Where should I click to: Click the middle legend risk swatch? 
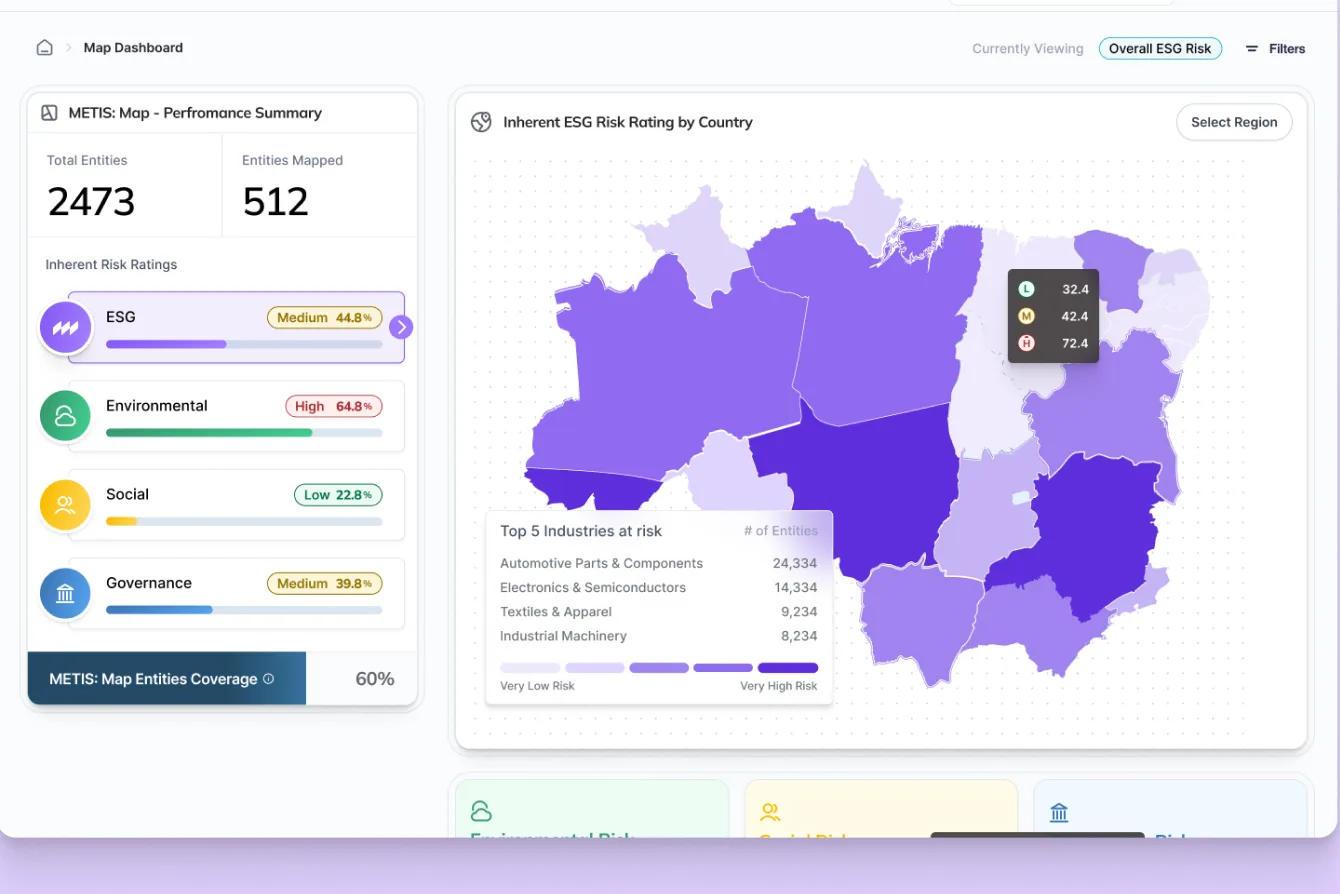[x=659, y=668]
